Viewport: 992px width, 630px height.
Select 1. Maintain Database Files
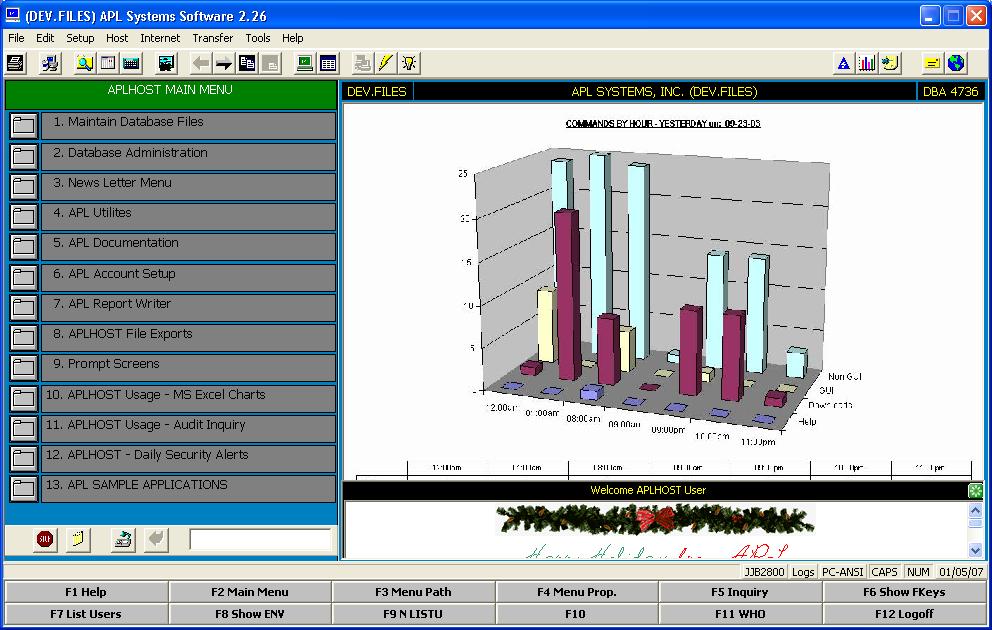(188, 125)
